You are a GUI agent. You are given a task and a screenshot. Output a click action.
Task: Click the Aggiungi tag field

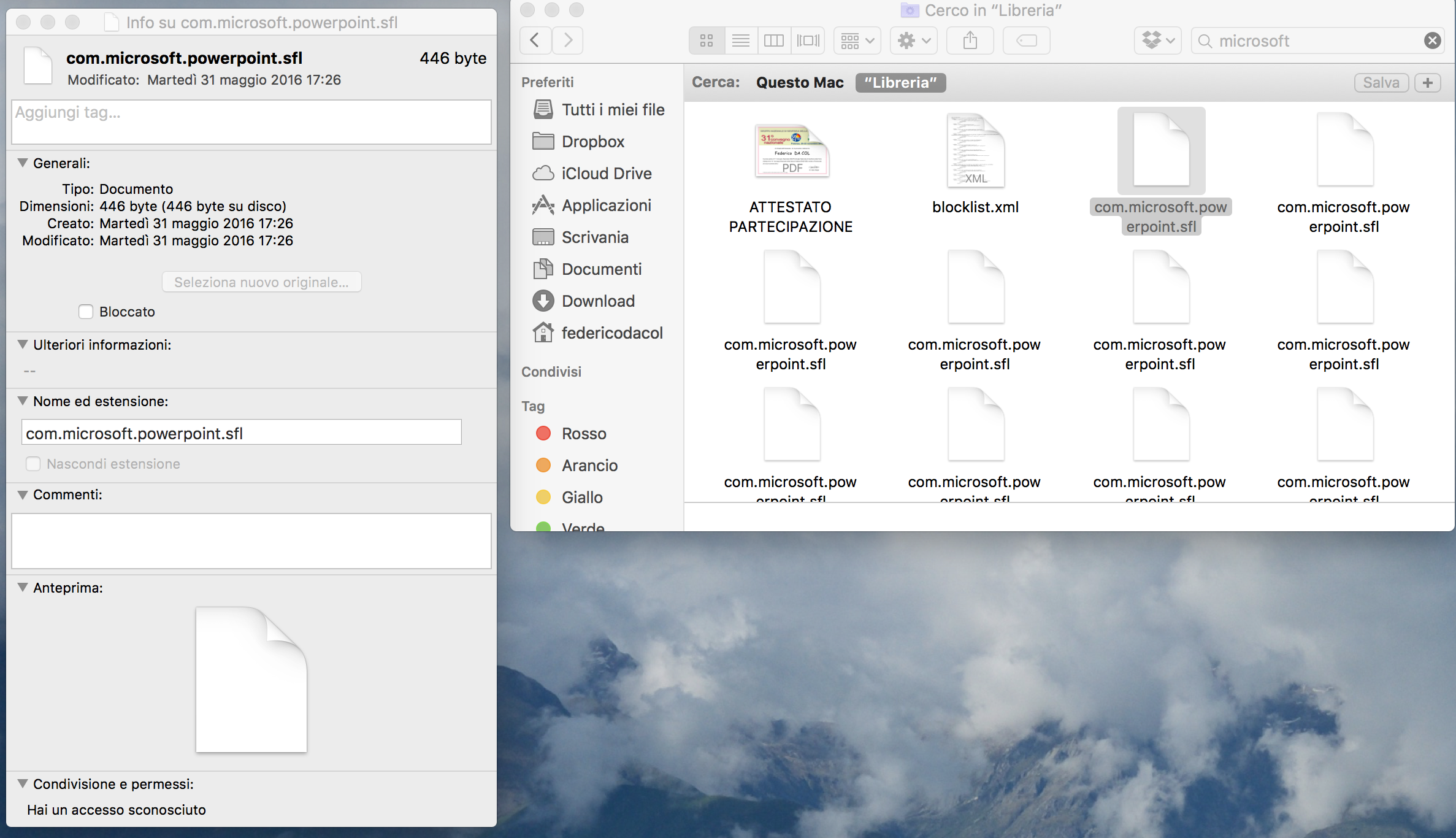pos(251,122)
